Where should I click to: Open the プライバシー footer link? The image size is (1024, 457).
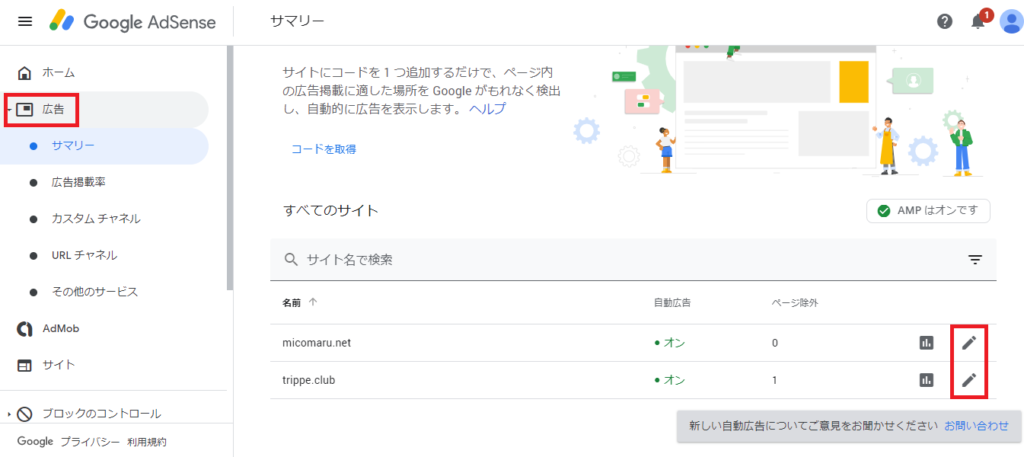89,442
